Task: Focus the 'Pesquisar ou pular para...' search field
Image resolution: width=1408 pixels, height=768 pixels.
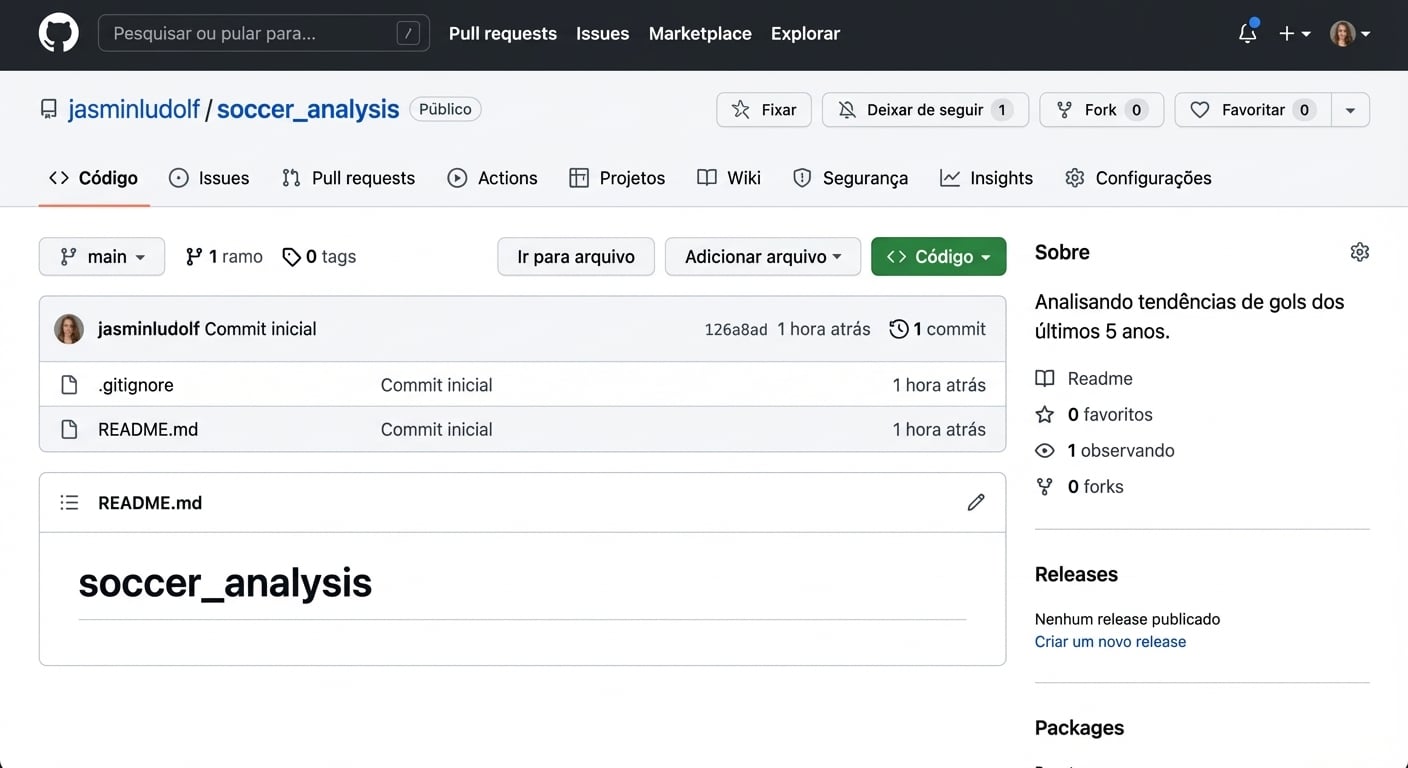Action: pos(264,33)
